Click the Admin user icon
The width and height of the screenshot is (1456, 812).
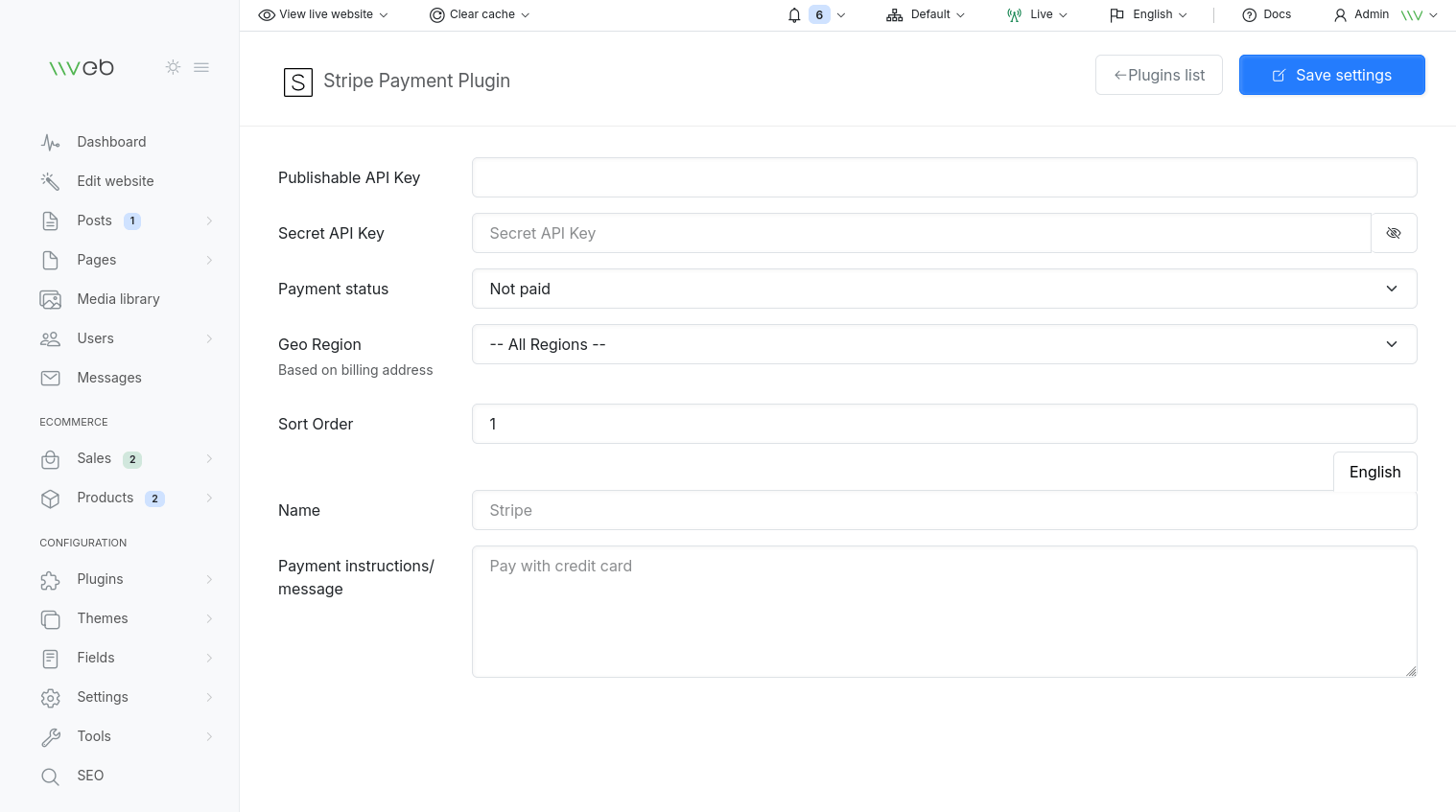[x=1341, y=15]
